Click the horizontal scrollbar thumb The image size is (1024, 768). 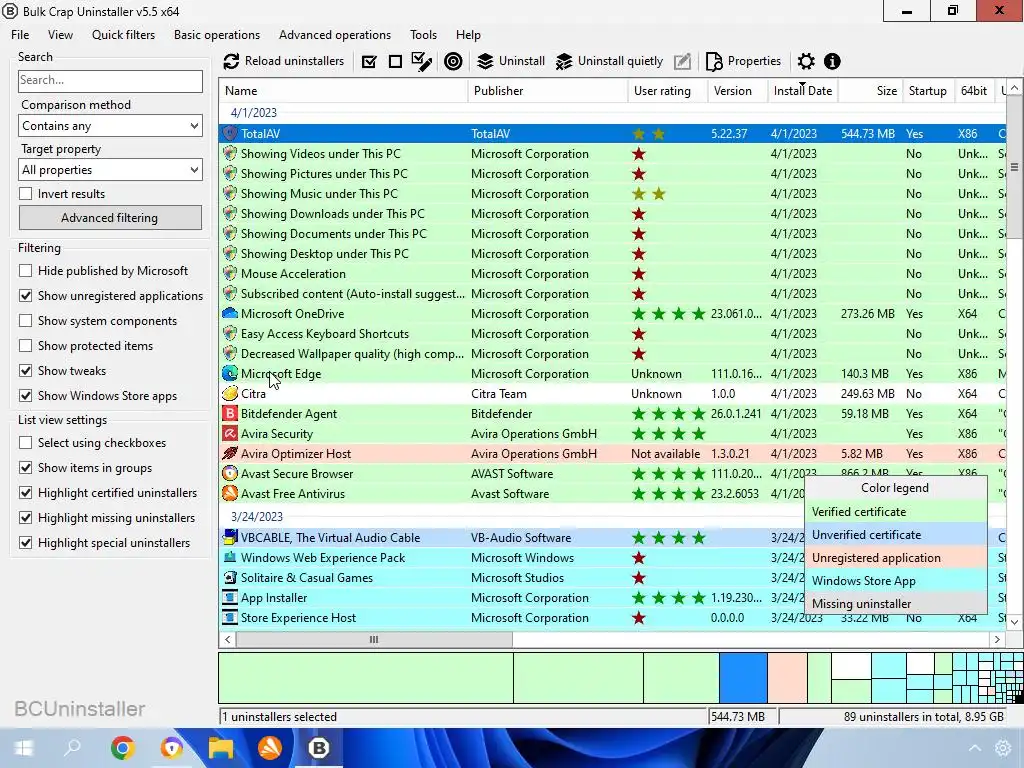(374, 639)
